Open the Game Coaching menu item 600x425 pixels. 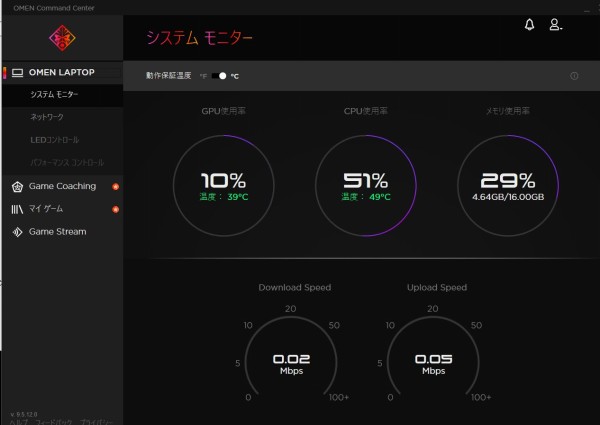[x=62, y=187]
